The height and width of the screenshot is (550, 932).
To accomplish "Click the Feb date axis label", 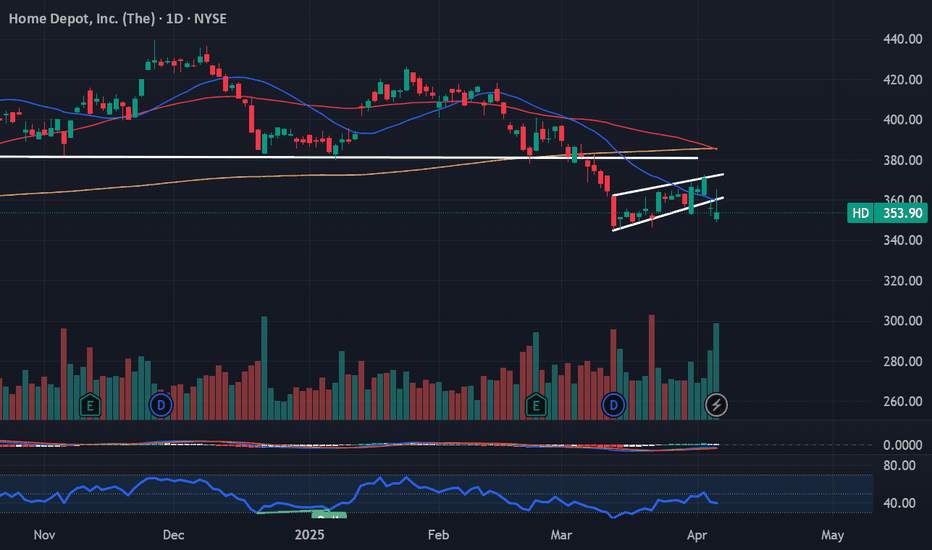I will pos(439,535).
